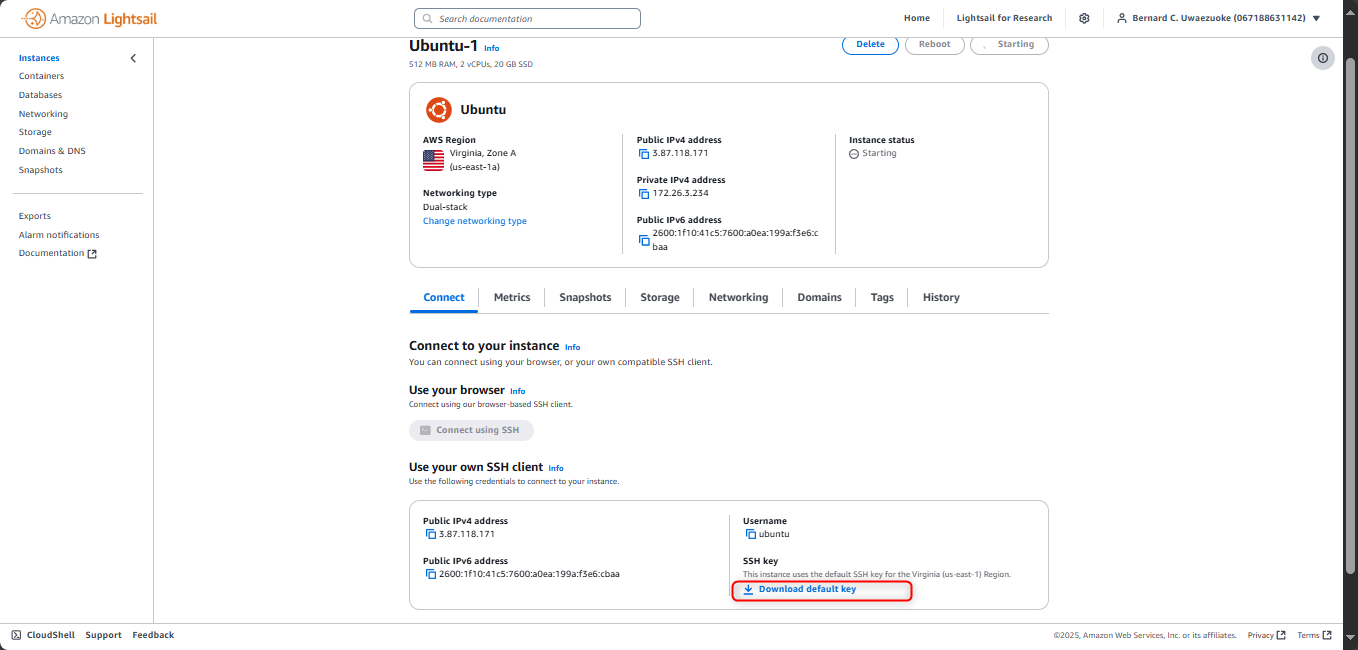
Task: Open Exports in the sidebar
Action: coord(35,216)
